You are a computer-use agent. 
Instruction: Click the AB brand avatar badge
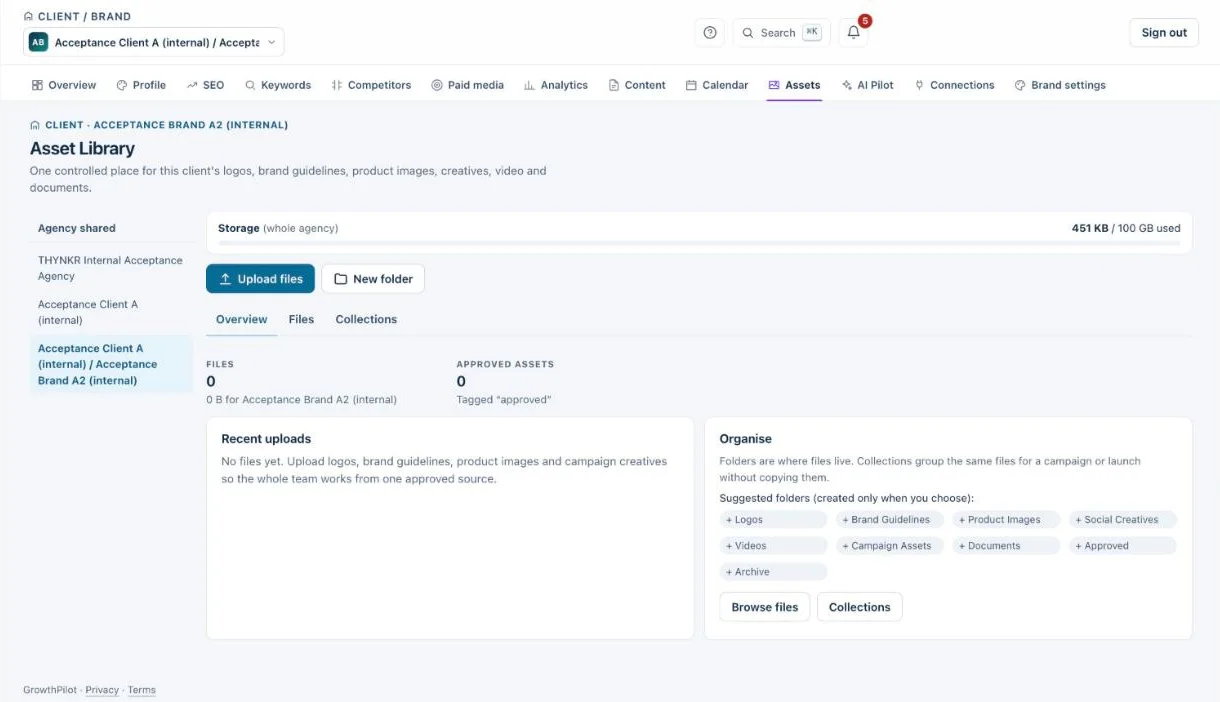[x=38, y=42]
